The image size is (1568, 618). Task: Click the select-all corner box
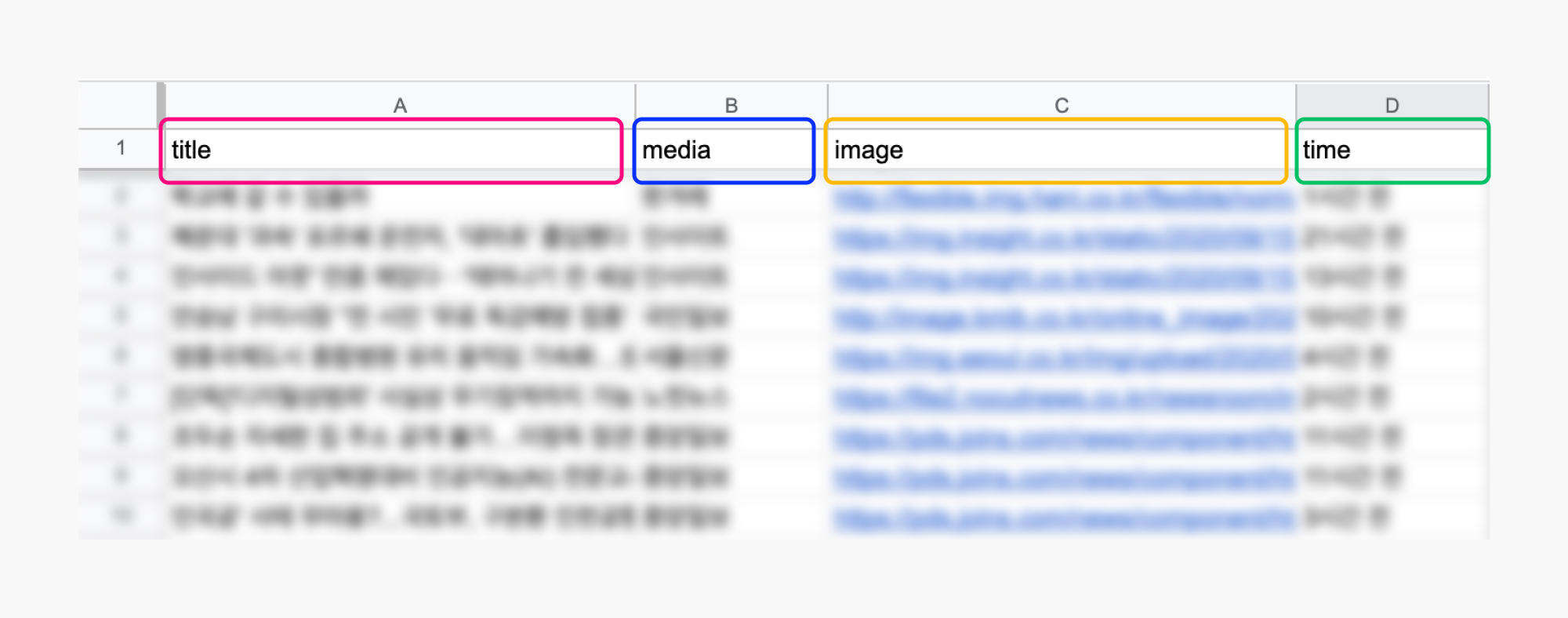pyautogui.click(x=119, y=105)
